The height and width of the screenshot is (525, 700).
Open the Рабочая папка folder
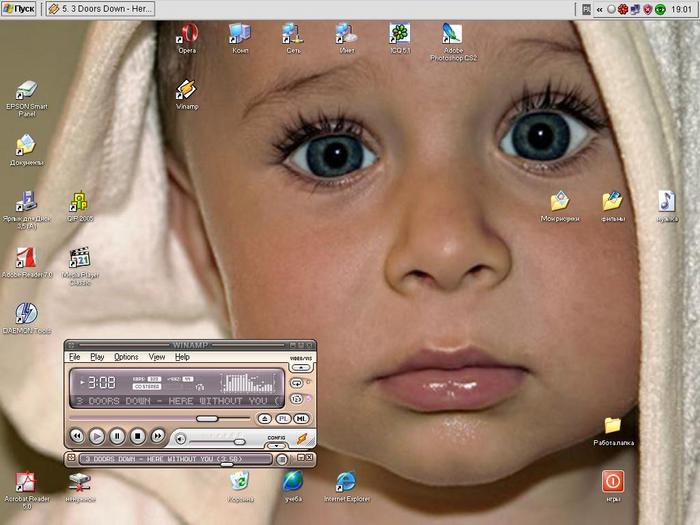point(613,431)
